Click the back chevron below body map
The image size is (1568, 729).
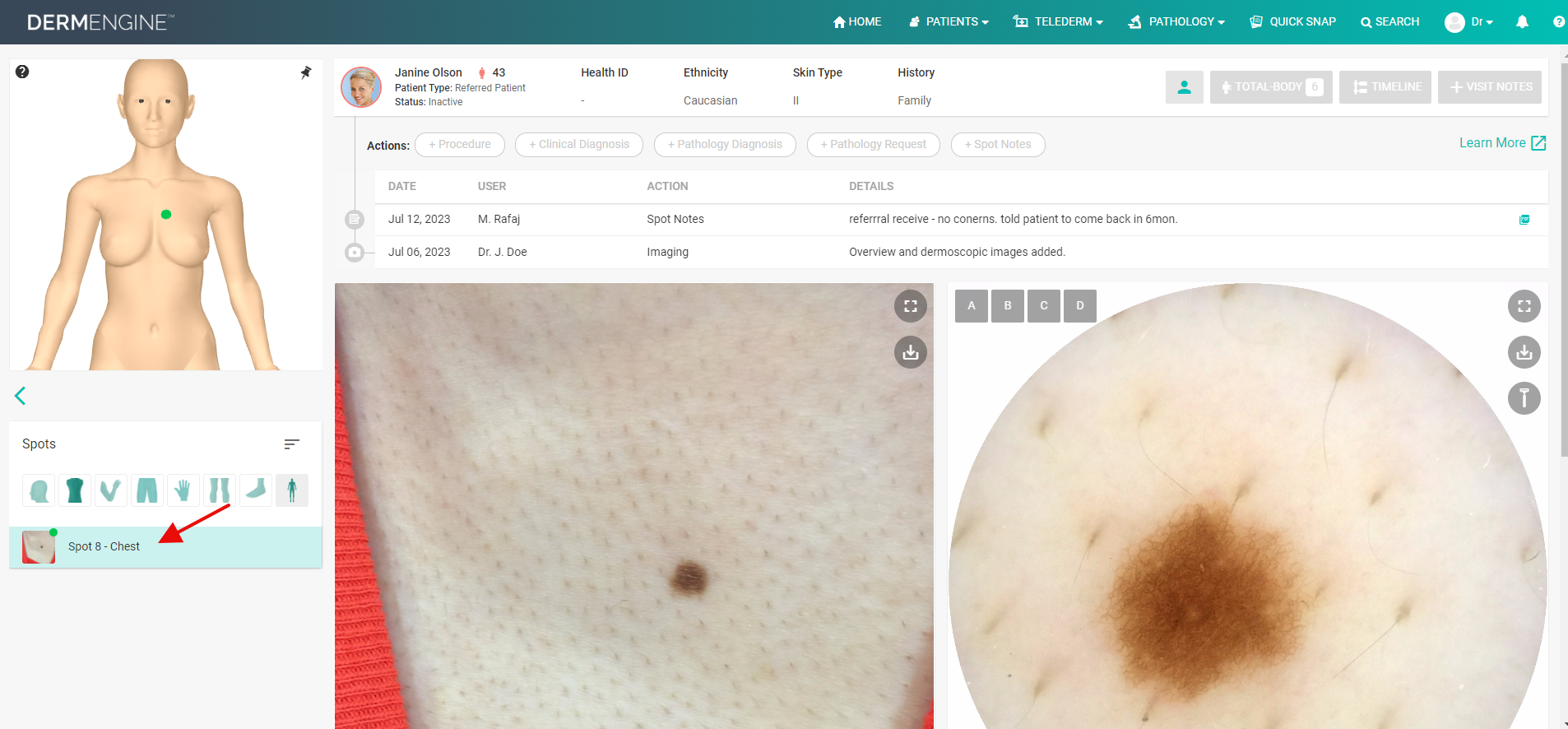point(21,396)
